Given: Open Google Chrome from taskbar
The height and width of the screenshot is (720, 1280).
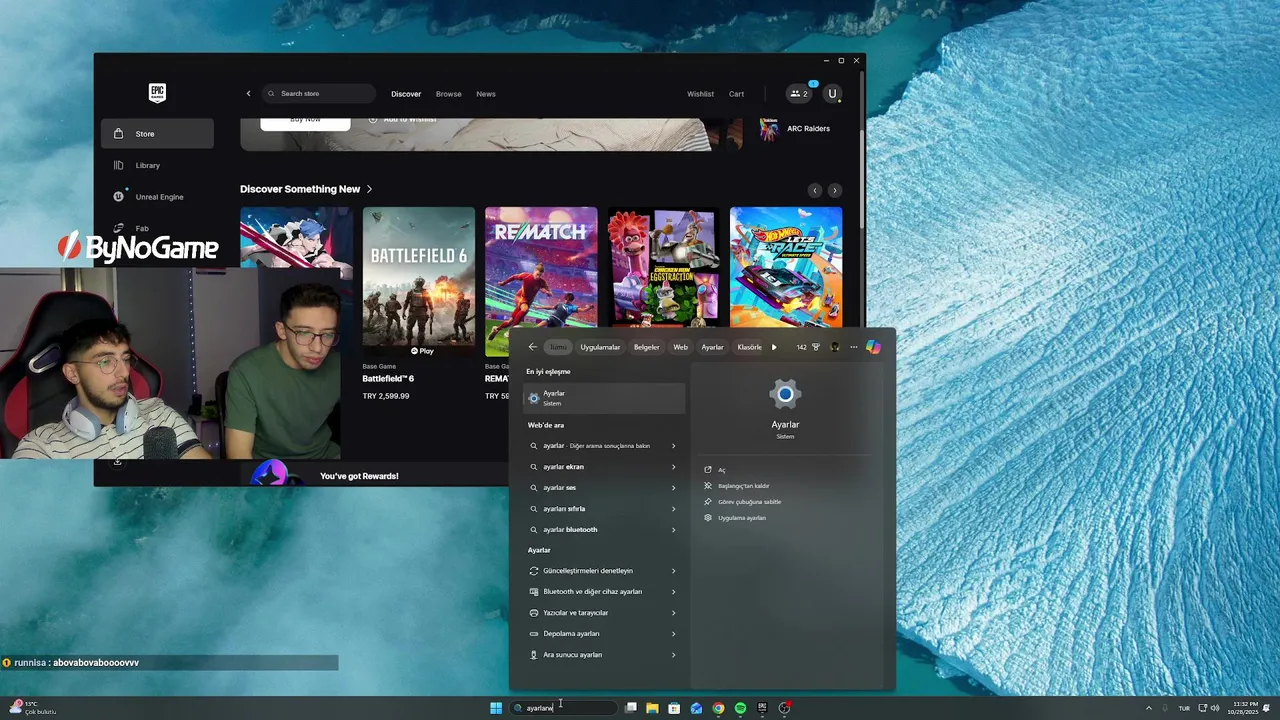Looking at the screenshot, I should pyautogui.click(x=718, y=708).
